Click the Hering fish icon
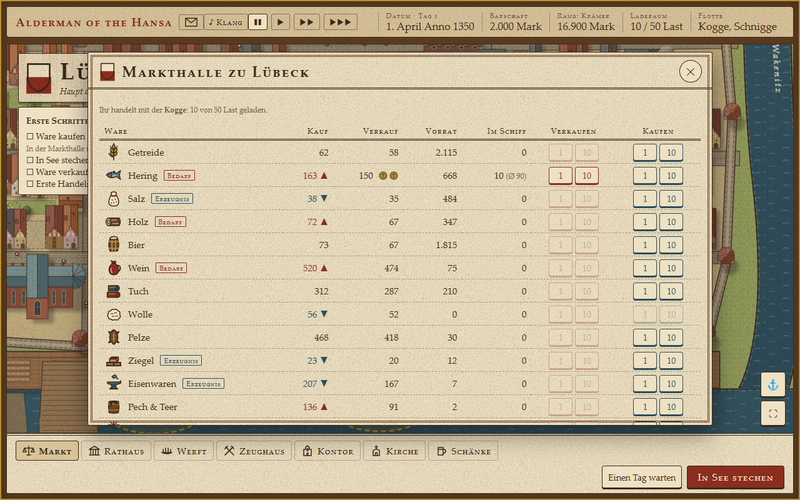Viewport: 800px width, 500px height. 114,176
